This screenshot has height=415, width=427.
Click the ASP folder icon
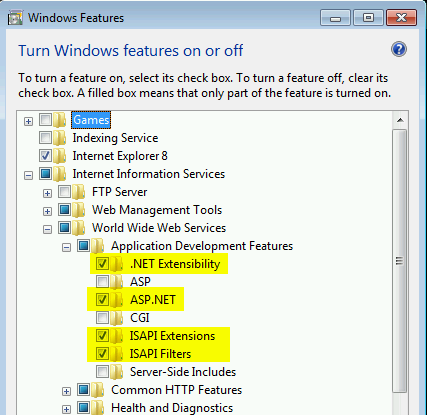117,282
